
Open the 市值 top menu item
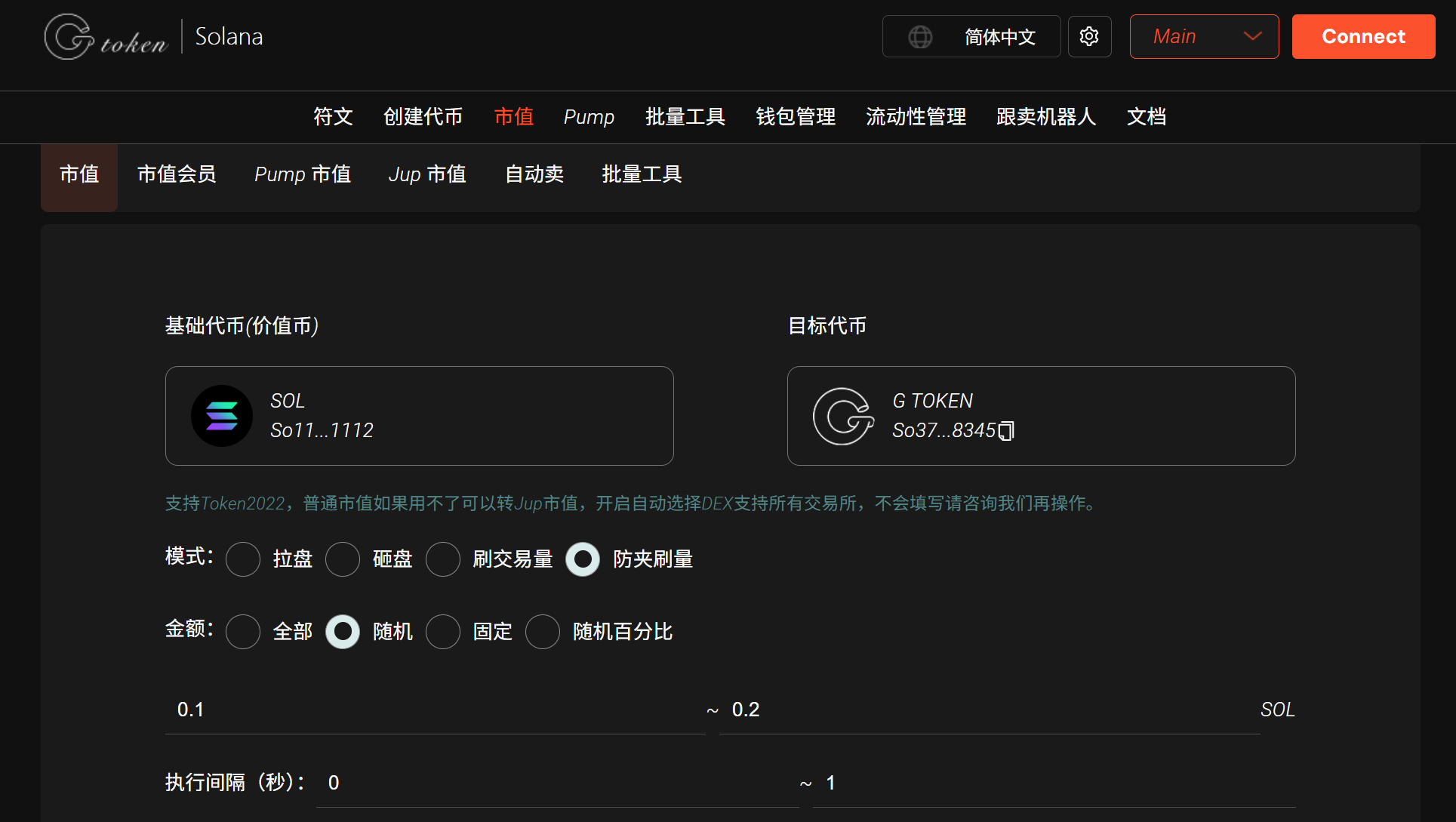pos(513,116)
